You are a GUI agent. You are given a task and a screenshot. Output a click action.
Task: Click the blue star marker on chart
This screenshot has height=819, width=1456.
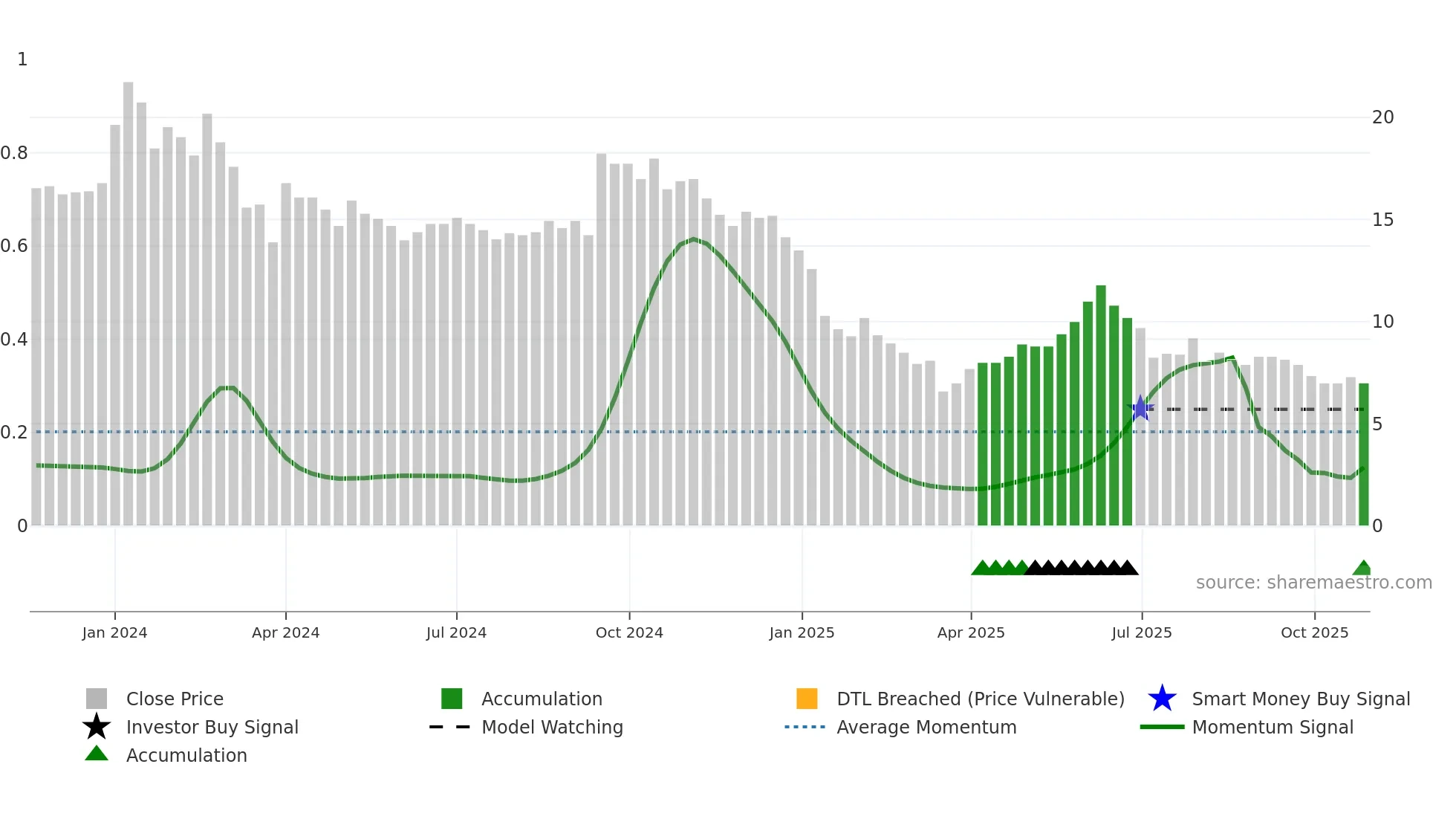(x=1140, y=408)
